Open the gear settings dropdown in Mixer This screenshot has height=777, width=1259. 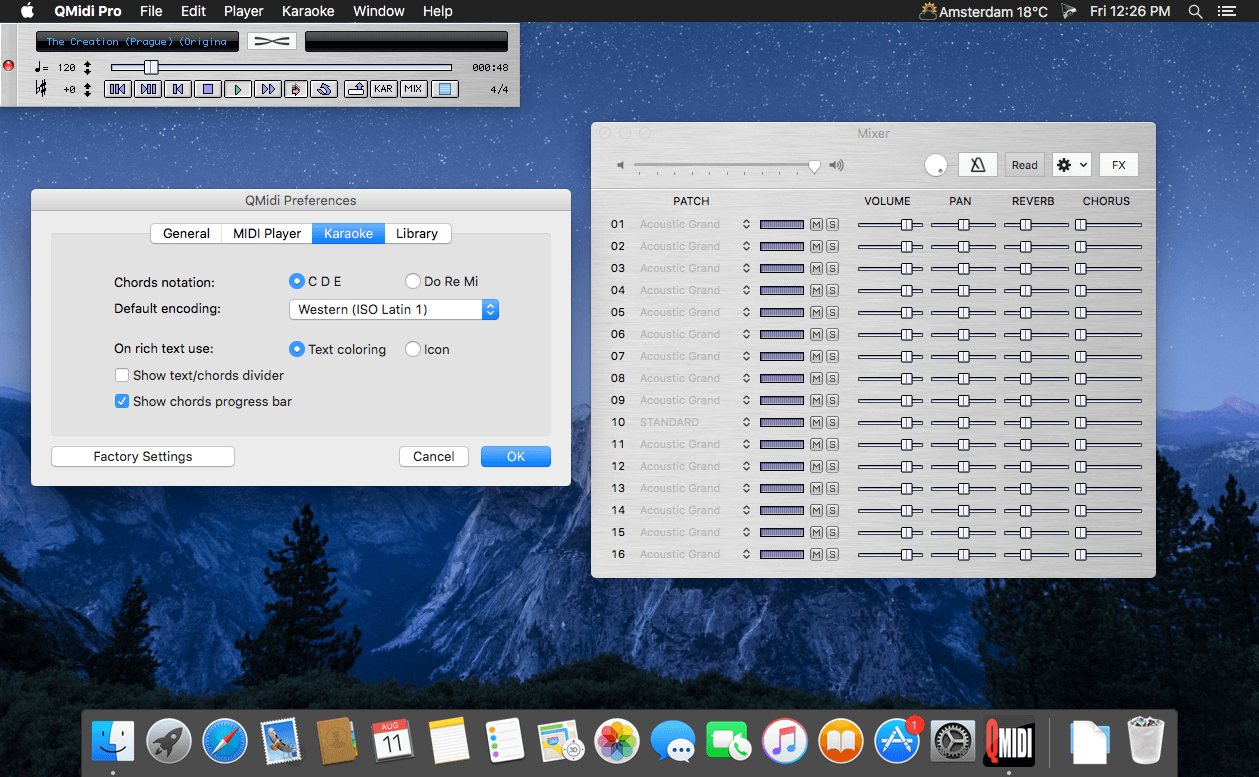pyautogui.click(x=1071, y=165)
